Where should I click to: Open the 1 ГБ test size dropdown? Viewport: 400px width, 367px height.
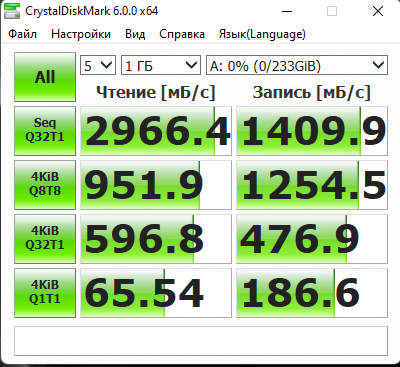pos(161,65)
